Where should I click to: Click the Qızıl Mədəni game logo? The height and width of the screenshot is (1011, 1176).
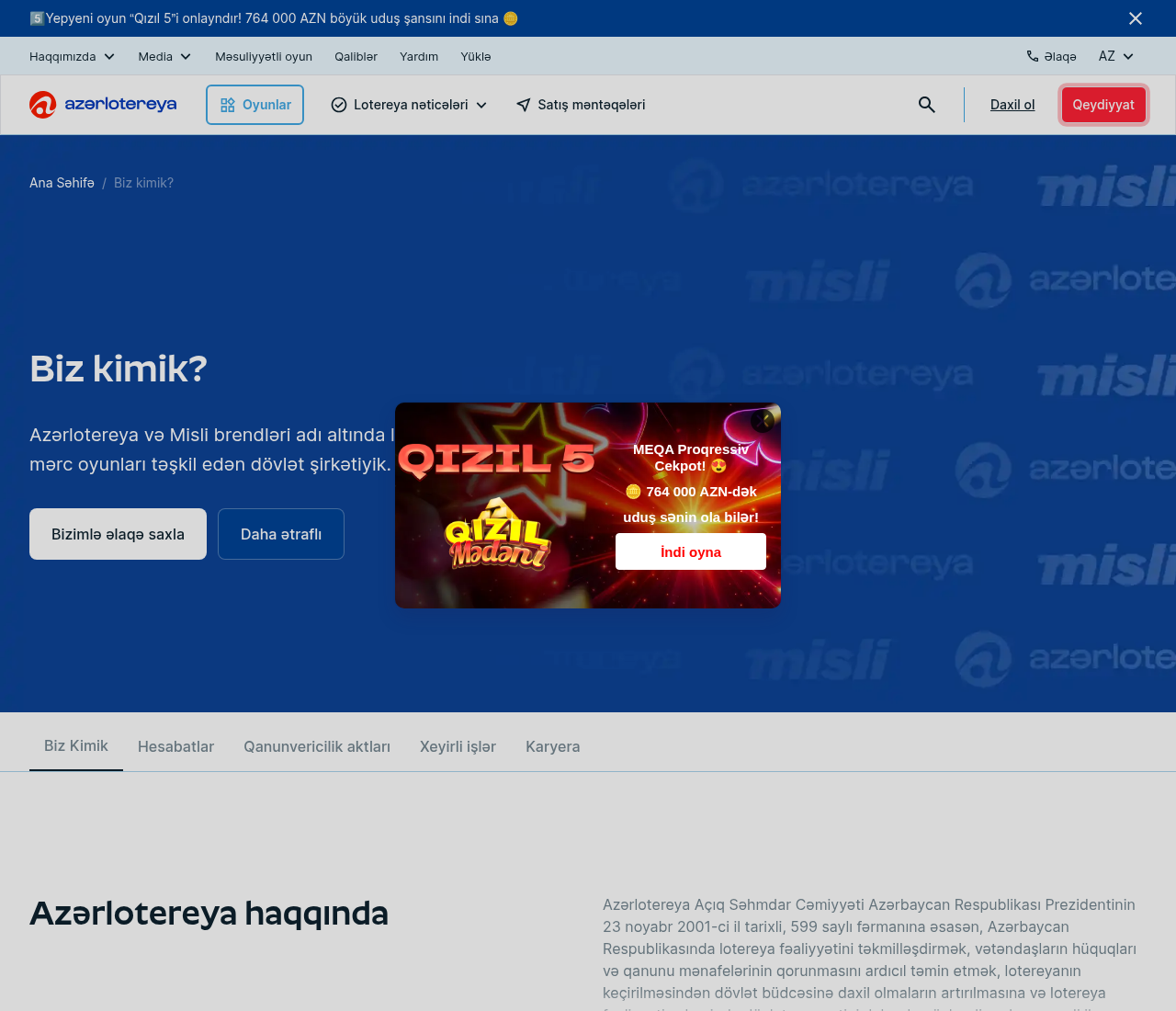(497, 535)
